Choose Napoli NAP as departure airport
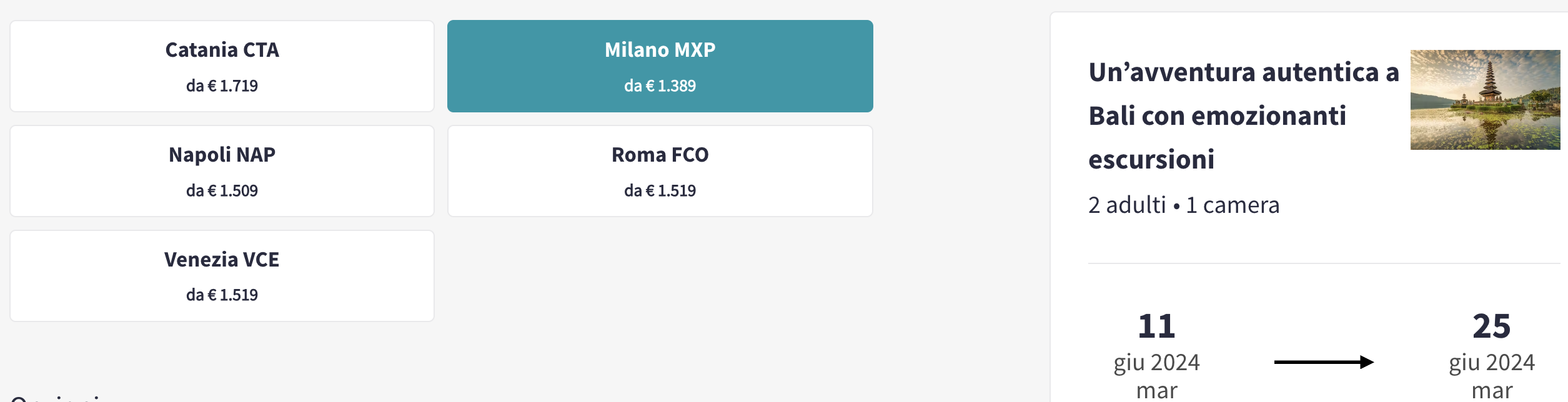This screenshot has height=402, width=1568. tap(222, 171)
